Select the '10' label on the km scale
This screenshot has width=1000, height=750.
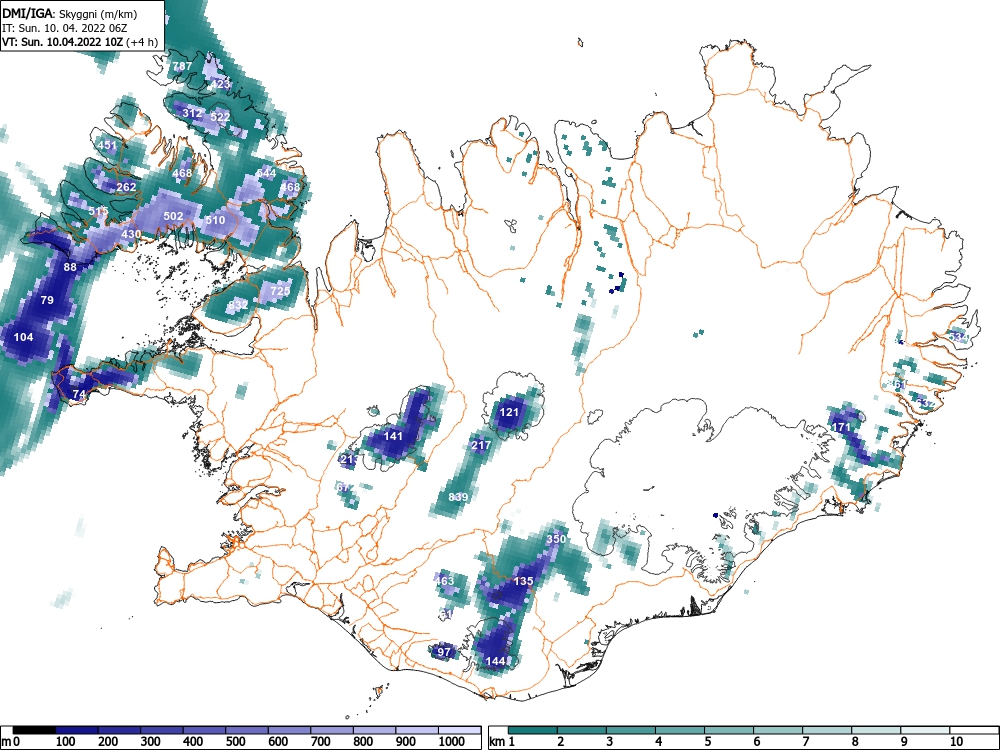[955, 741]
